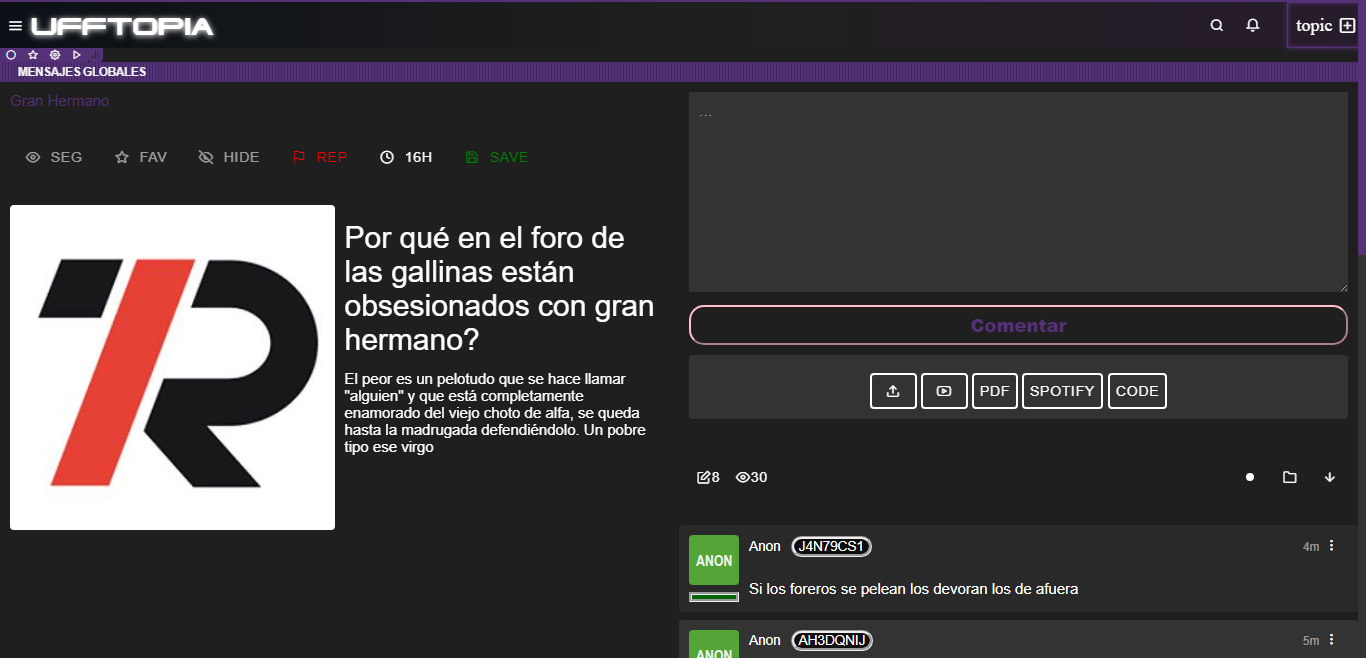Click the comment 'Si los foreros se pelean'
This screenshot has width=1366, height=658.
pyautogui.click(x=914, y=589)
